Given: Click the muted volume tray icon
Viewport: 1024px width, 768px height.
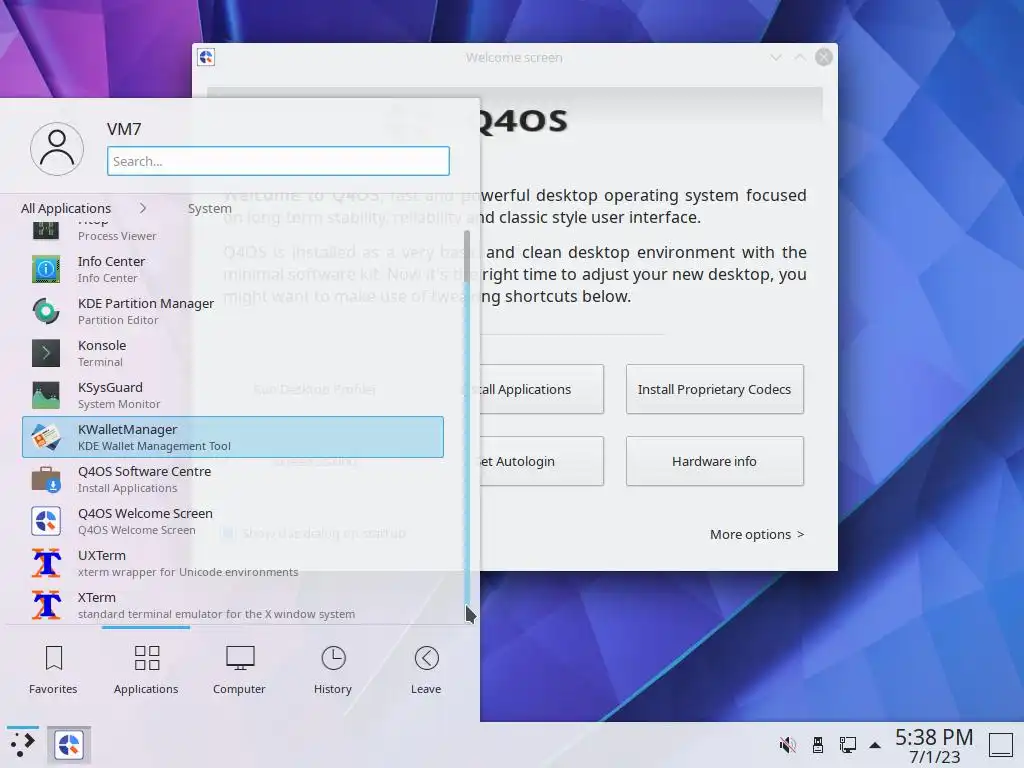Looking at the screenshot, I should click(788, 744).
